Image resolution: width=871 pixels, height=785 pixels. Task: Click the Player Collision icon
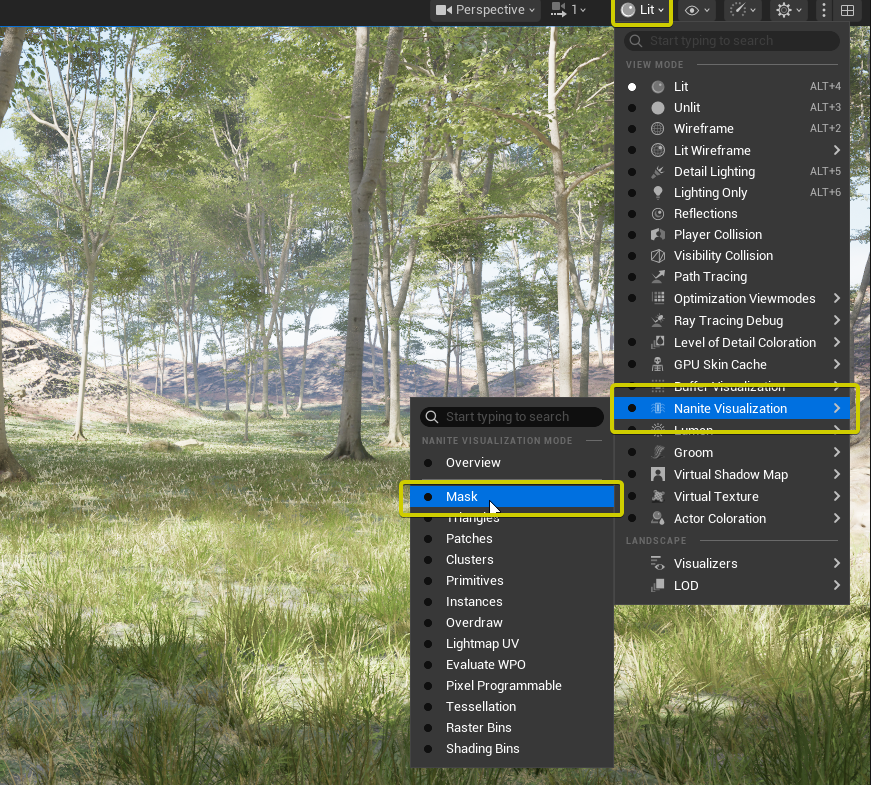(658, 235)
